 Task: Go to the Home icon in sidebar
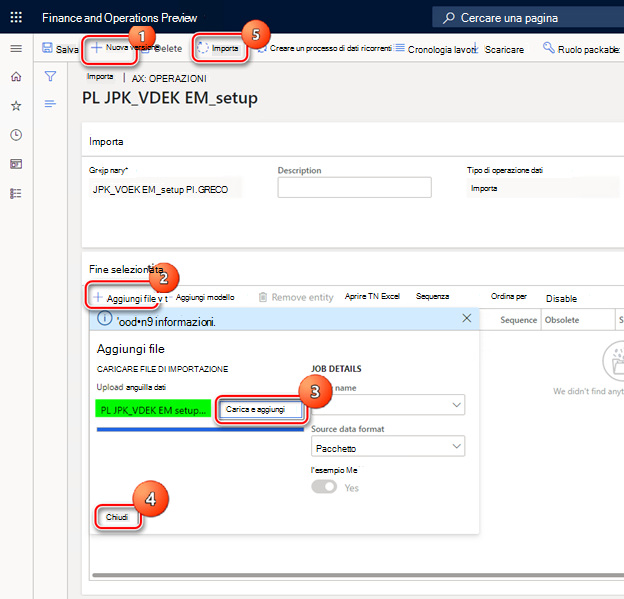pos(16,76)
